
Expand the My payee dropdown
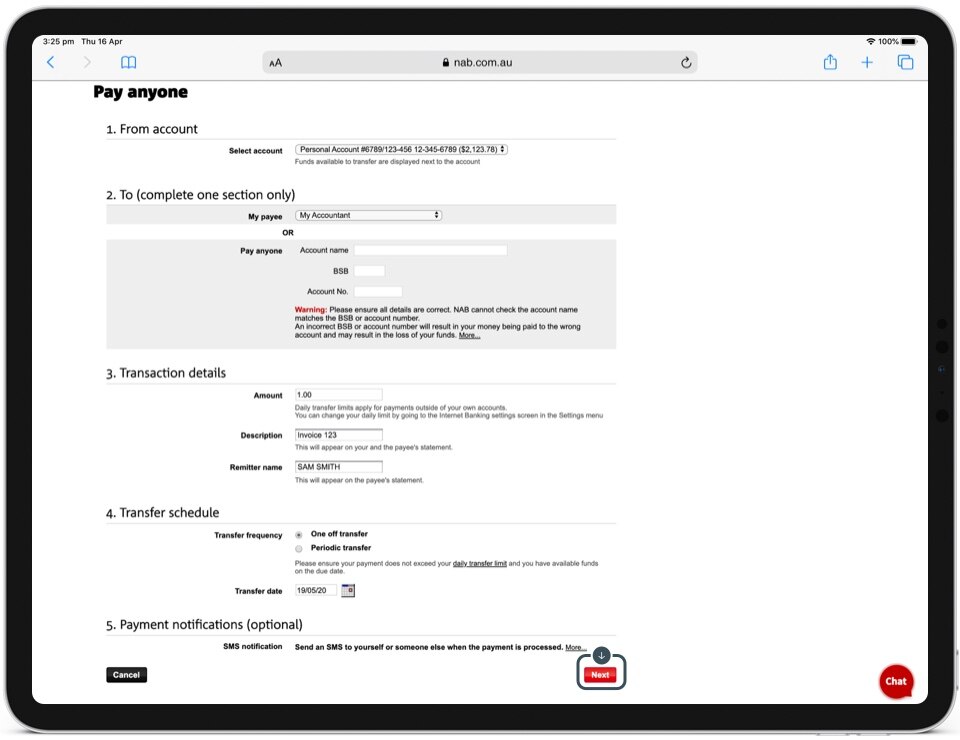click(x=368, y=215)
